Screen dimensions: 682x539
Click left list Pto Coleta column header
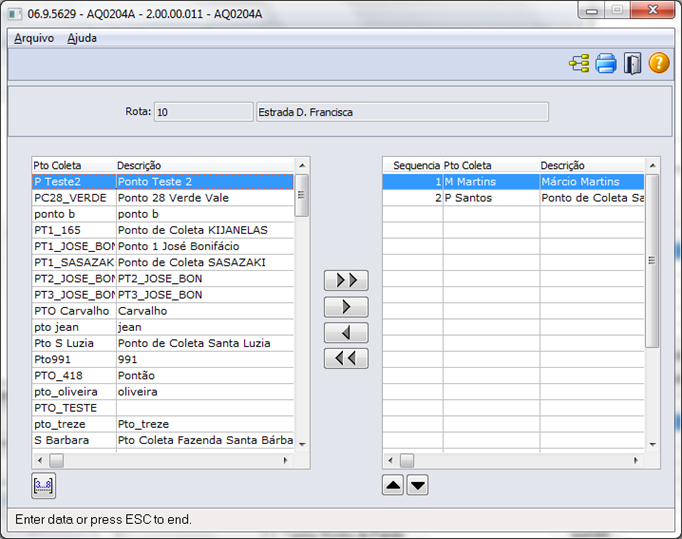[74, 165]
